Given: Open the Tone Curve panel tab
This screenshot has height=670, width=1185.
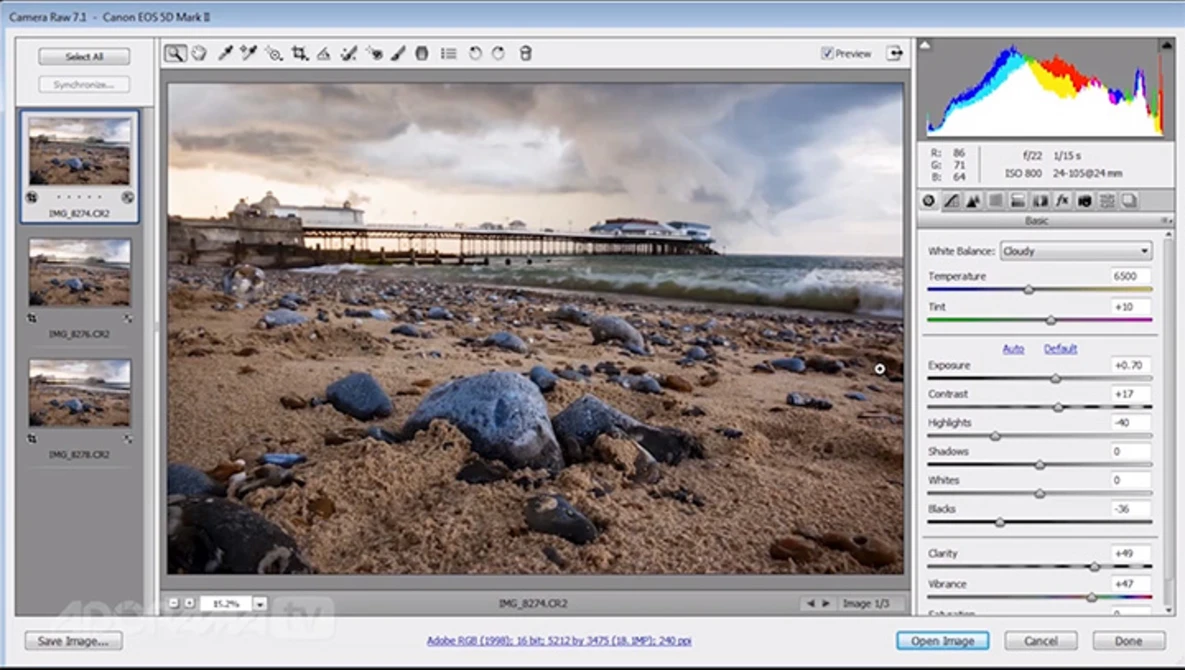Looking at the screenshot, I should [951, 201].
